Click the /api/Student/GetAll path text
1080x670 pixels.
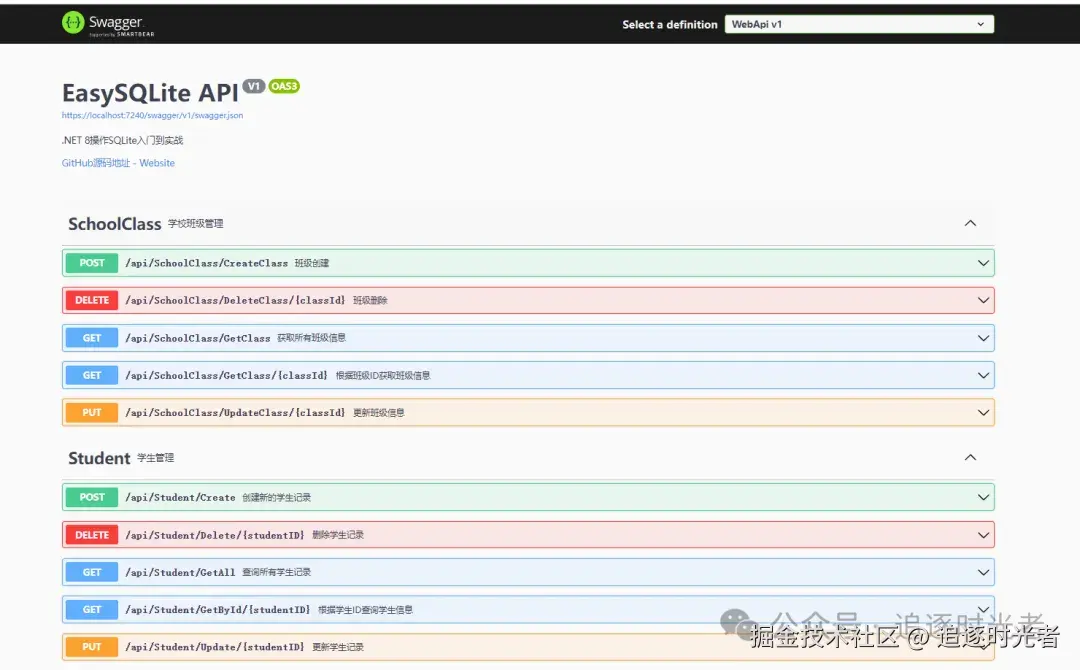point(180,572)
